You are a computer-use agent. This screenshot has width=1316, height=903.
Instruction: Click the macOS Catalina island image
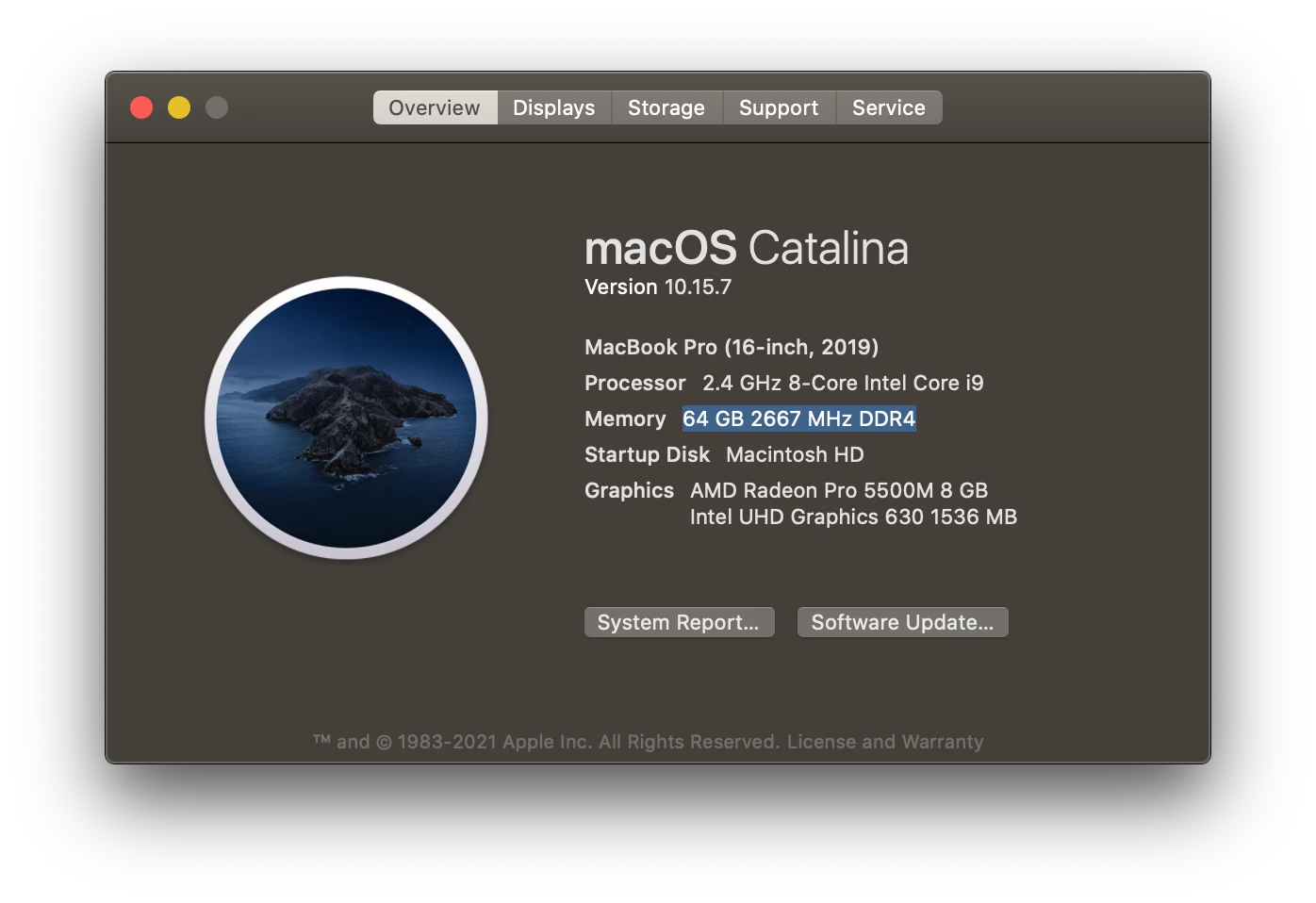(346, 418)
